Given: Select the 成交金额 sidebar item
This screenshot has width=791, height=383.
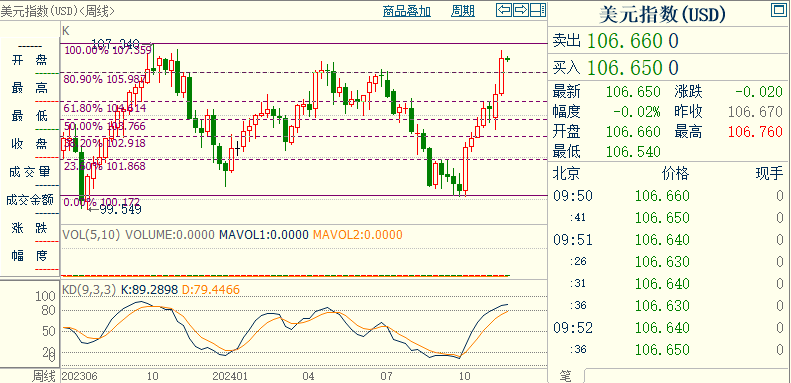Looking at the screenshot, I should pyautogui.click(x=29, y=200).
